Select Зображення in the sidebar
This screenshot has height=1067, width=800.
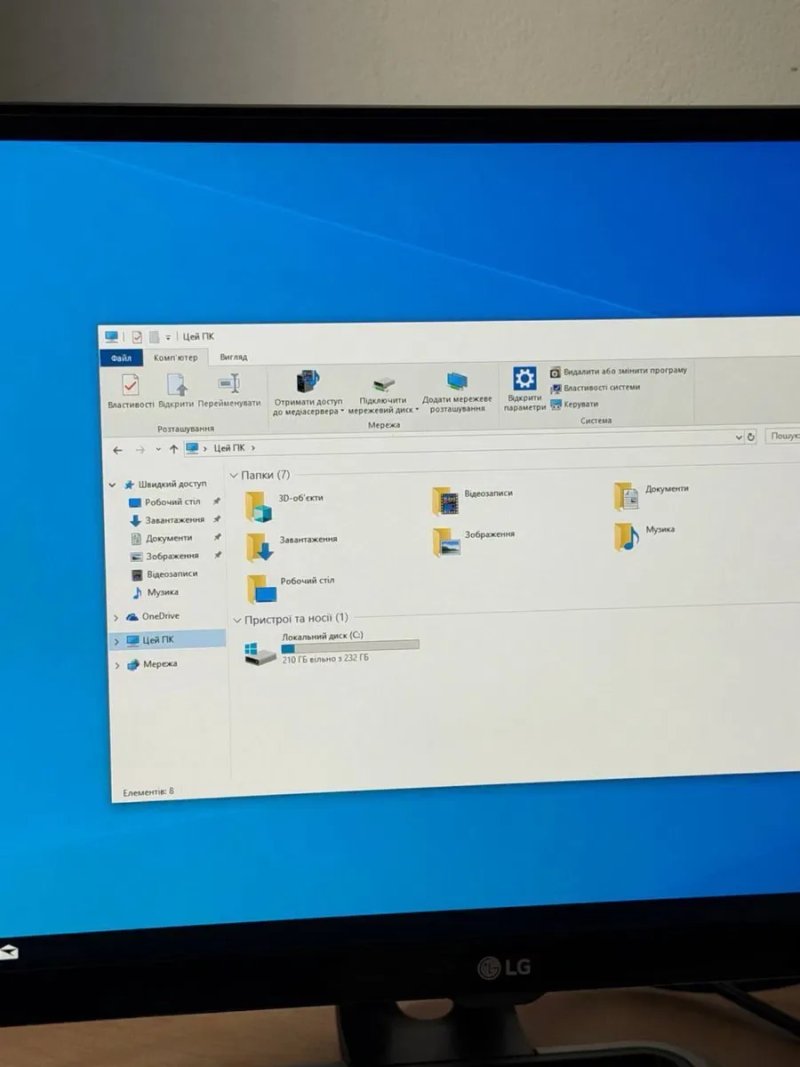(x=164, y=556)
